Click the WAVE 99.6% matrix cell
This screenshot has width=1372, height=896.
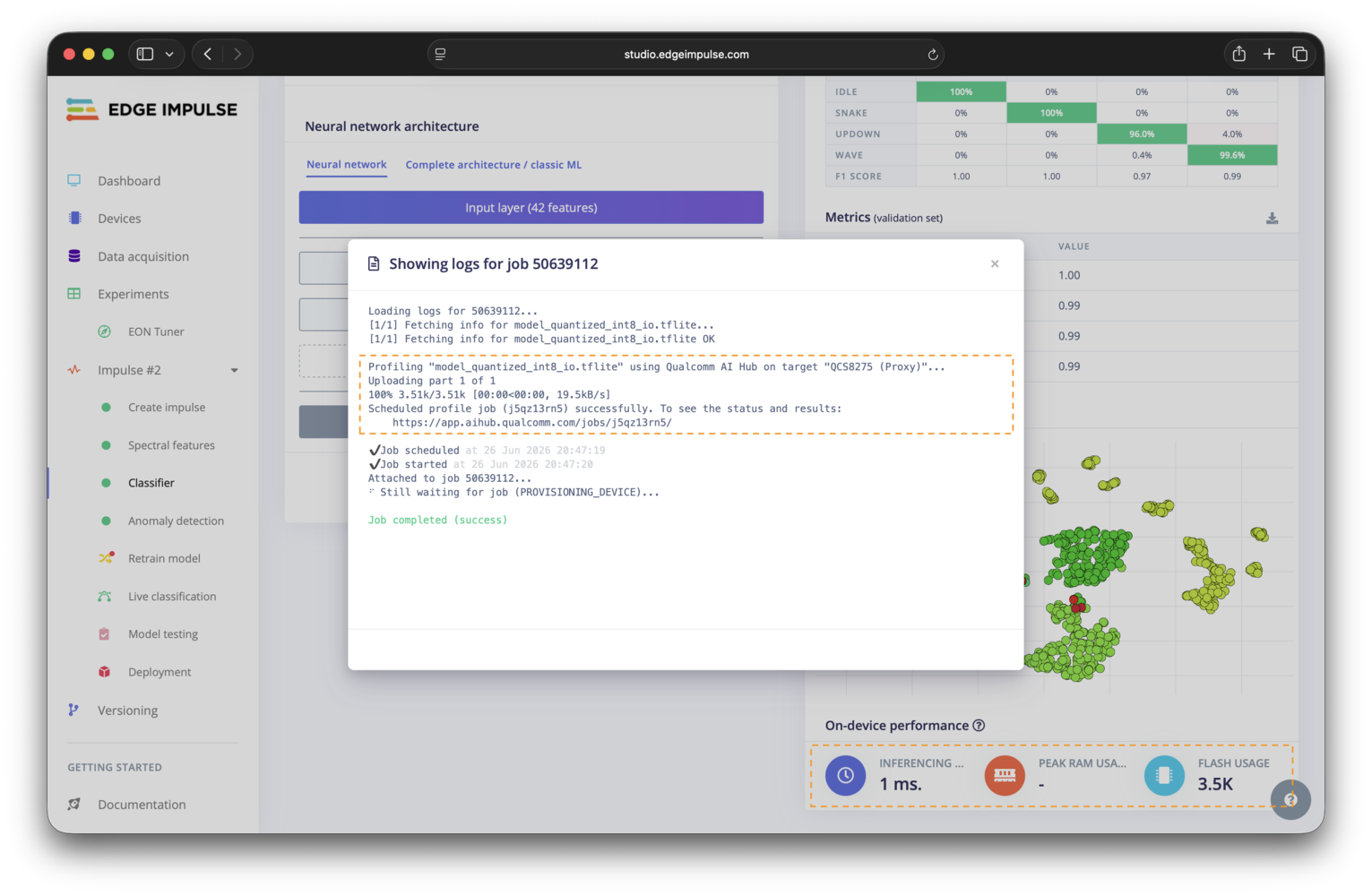click(x=1232, y=155)
